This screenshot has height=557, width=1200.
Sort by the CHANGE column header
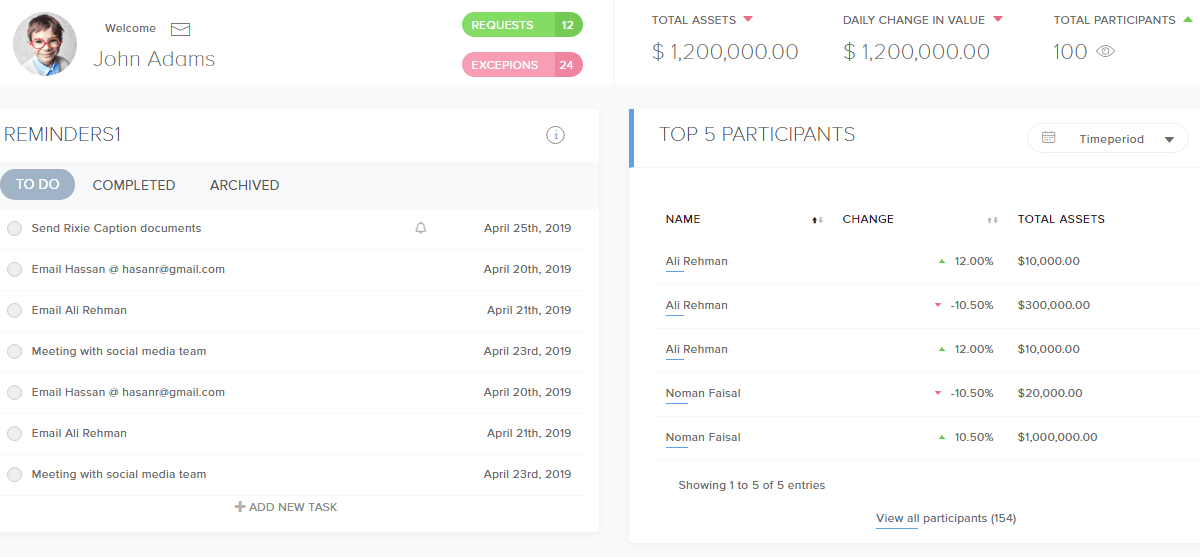(868, 219)
